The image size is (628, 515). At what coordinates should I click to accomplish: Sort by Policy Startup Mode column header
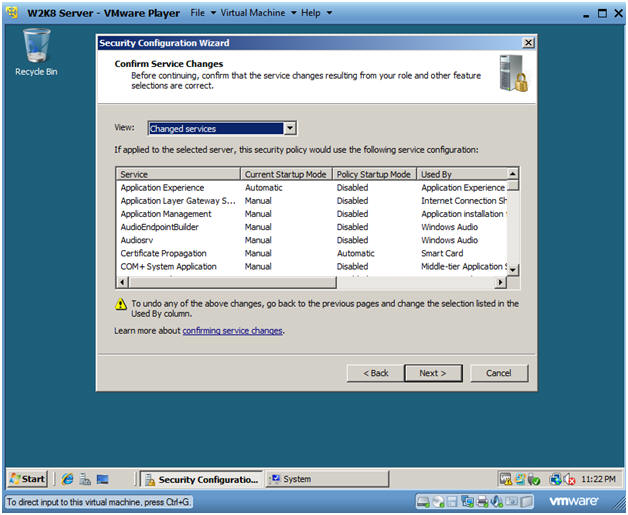(374, 174)
